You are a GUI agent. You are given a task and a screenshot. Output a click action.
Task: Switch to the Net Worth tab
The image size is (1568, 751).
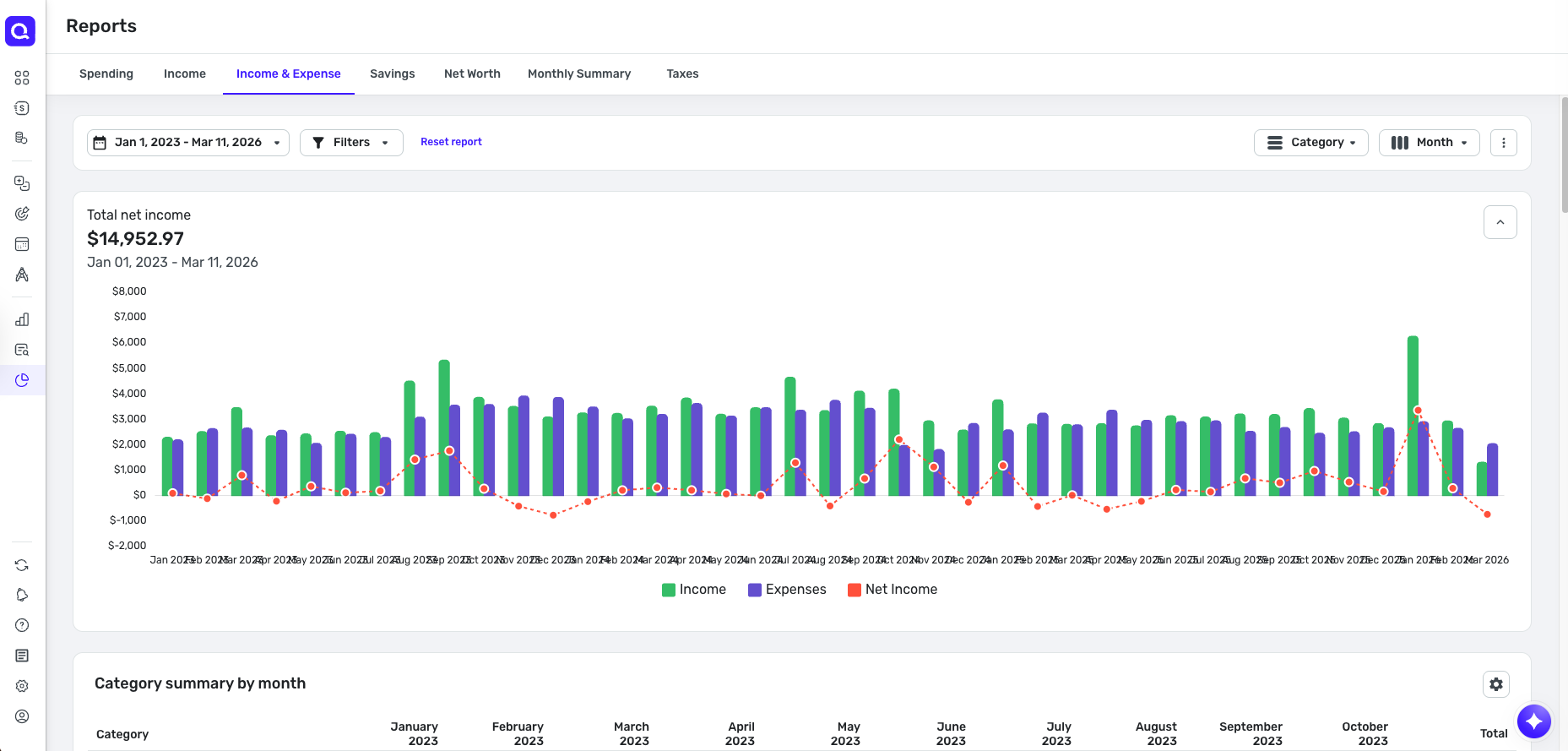coord(472,73)
